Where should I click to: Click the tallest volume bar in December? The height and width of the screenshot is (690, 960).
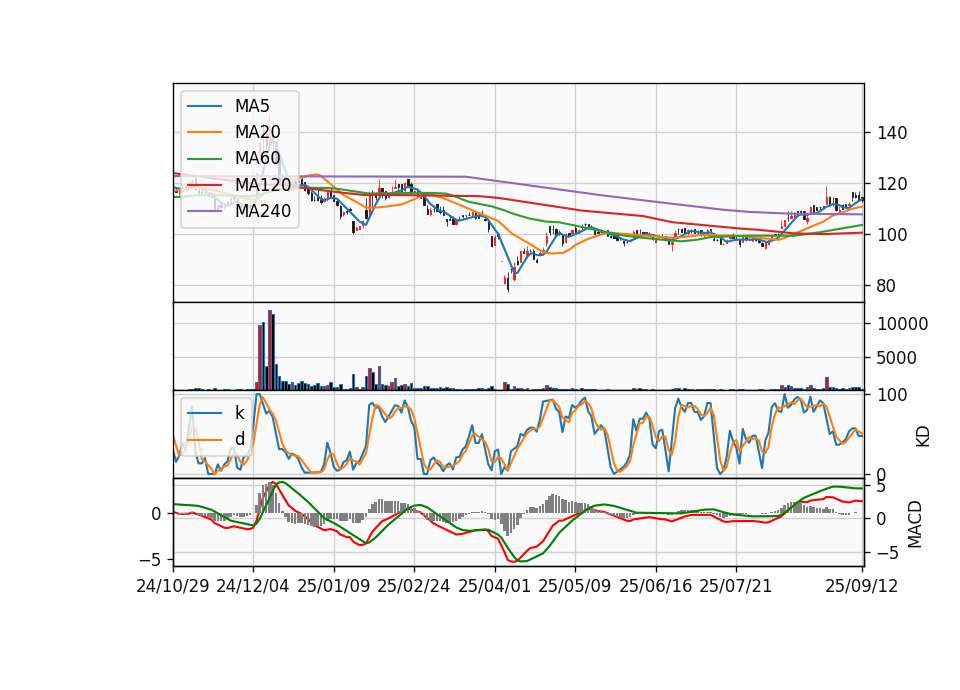point(269,350)
